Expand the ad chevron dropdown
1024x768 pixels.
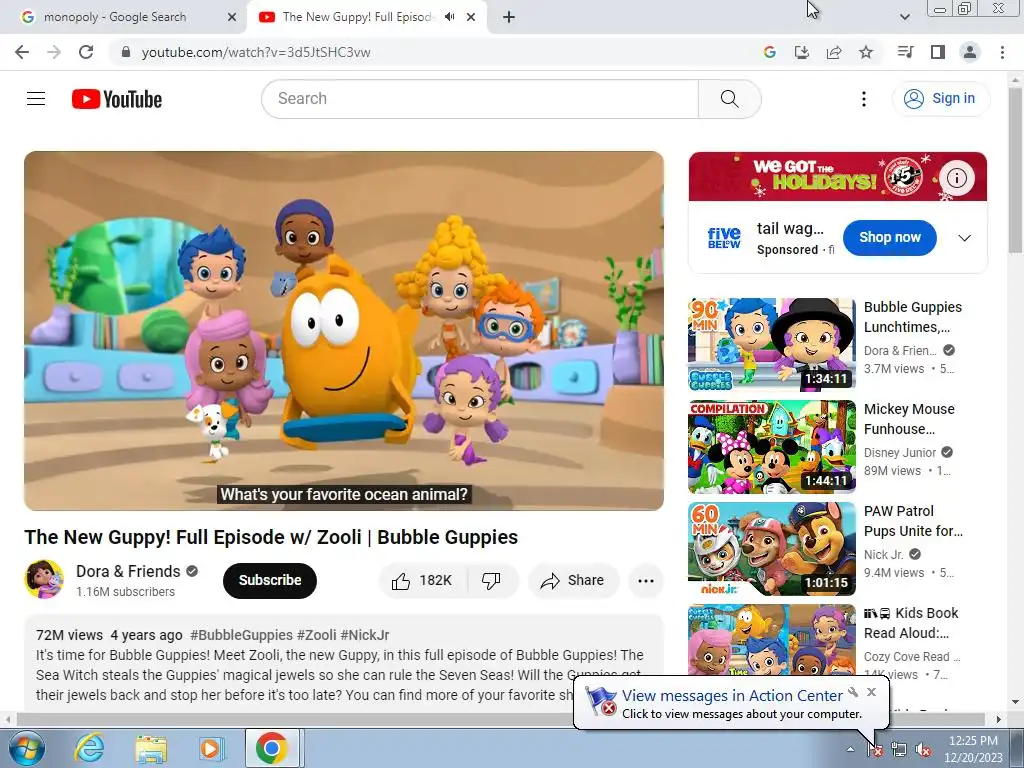tap(965, 238)
